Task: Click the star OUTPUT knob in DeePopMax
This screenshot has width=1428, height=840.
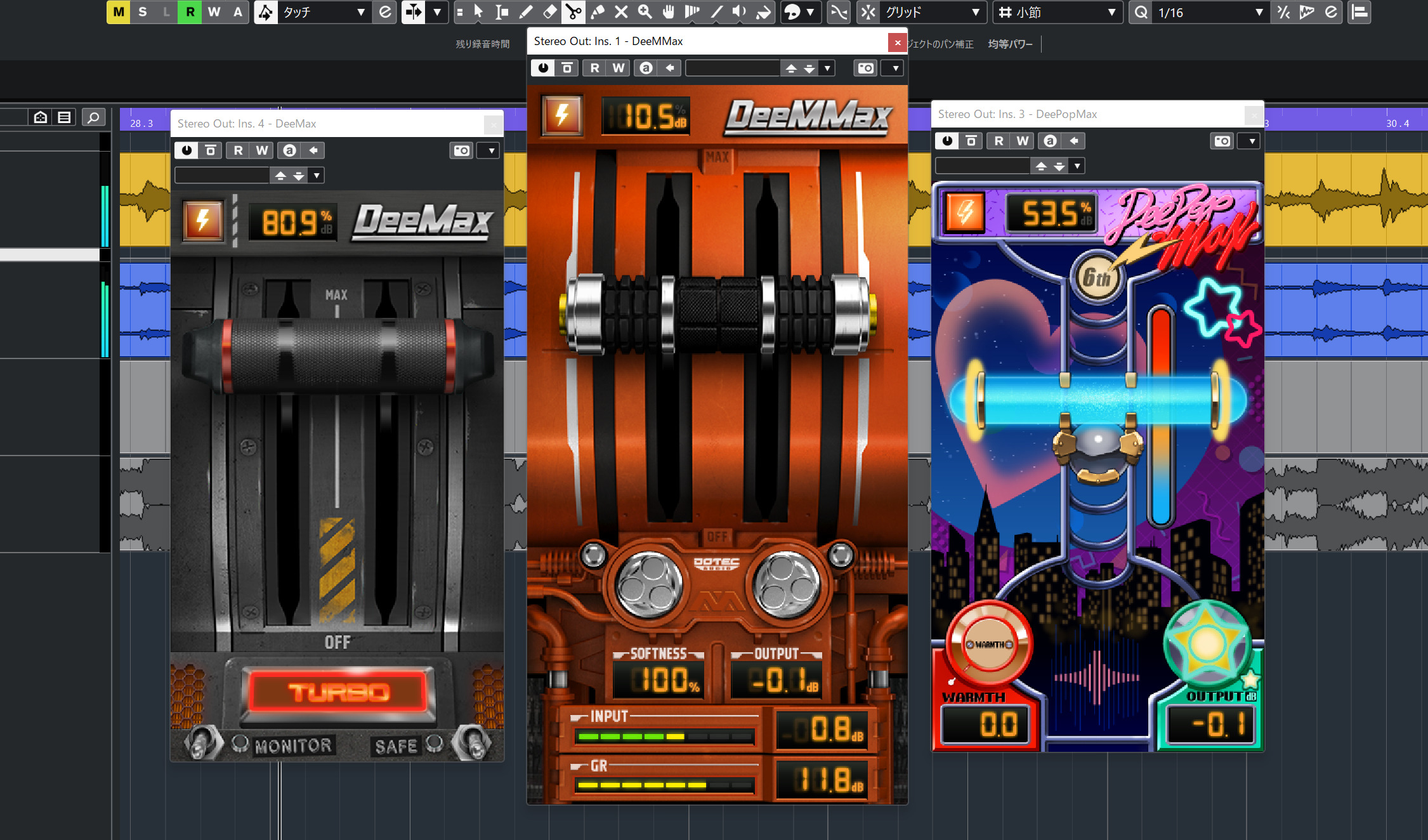Action: tap(1207, 643)
